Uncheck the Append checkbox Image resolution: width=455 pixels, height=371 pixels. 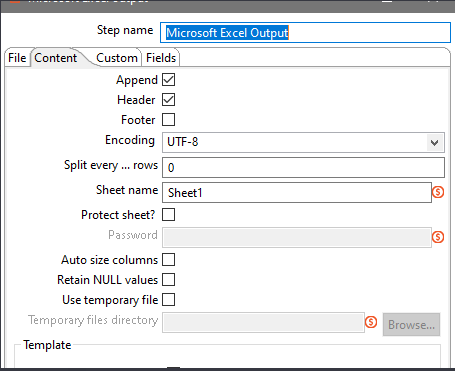pos(168,80)
